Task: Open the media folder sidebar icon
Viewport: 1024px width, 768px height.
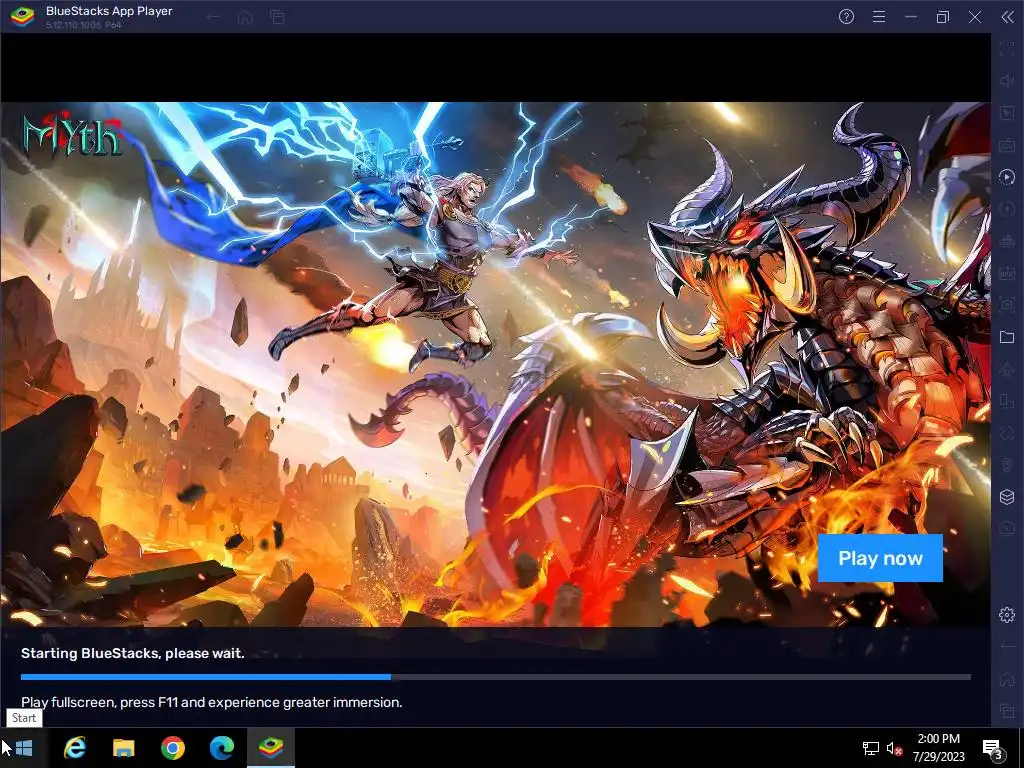Action: [1007, 337]
